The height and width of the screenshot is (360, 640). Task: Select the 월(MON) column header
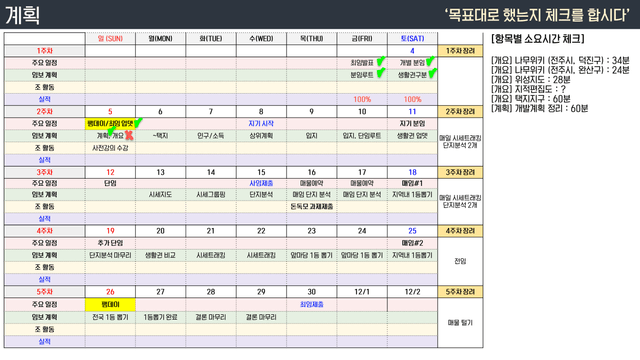tap(160, 38)
